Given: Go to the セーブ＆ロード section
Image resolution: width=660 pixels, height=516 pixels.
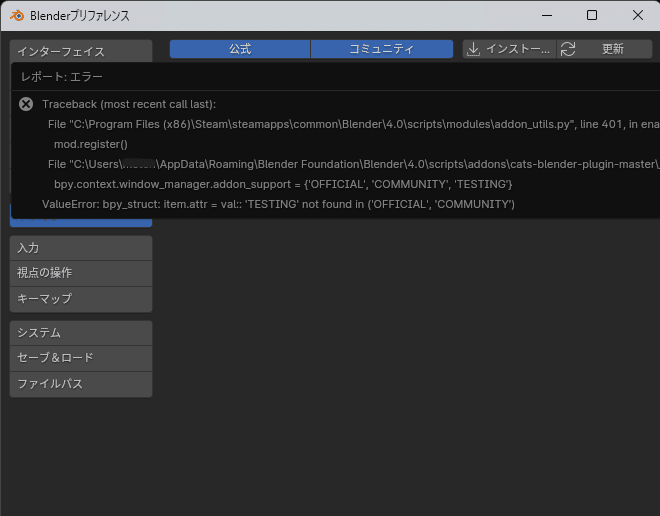Looking at the screenshot, I should [81, 358].
